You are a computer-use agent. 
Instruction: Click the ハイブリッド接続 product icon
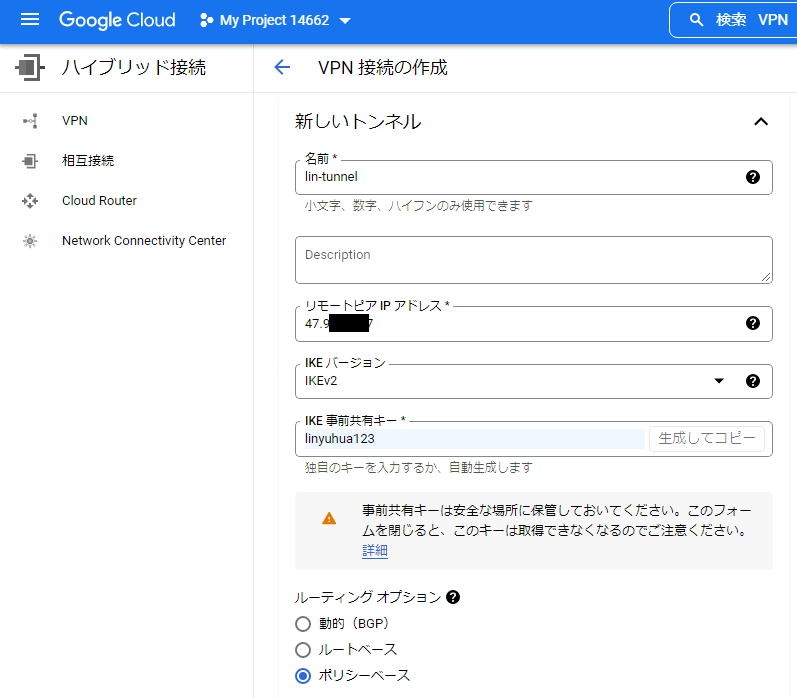pyautogui.click(x=29, y=68)
